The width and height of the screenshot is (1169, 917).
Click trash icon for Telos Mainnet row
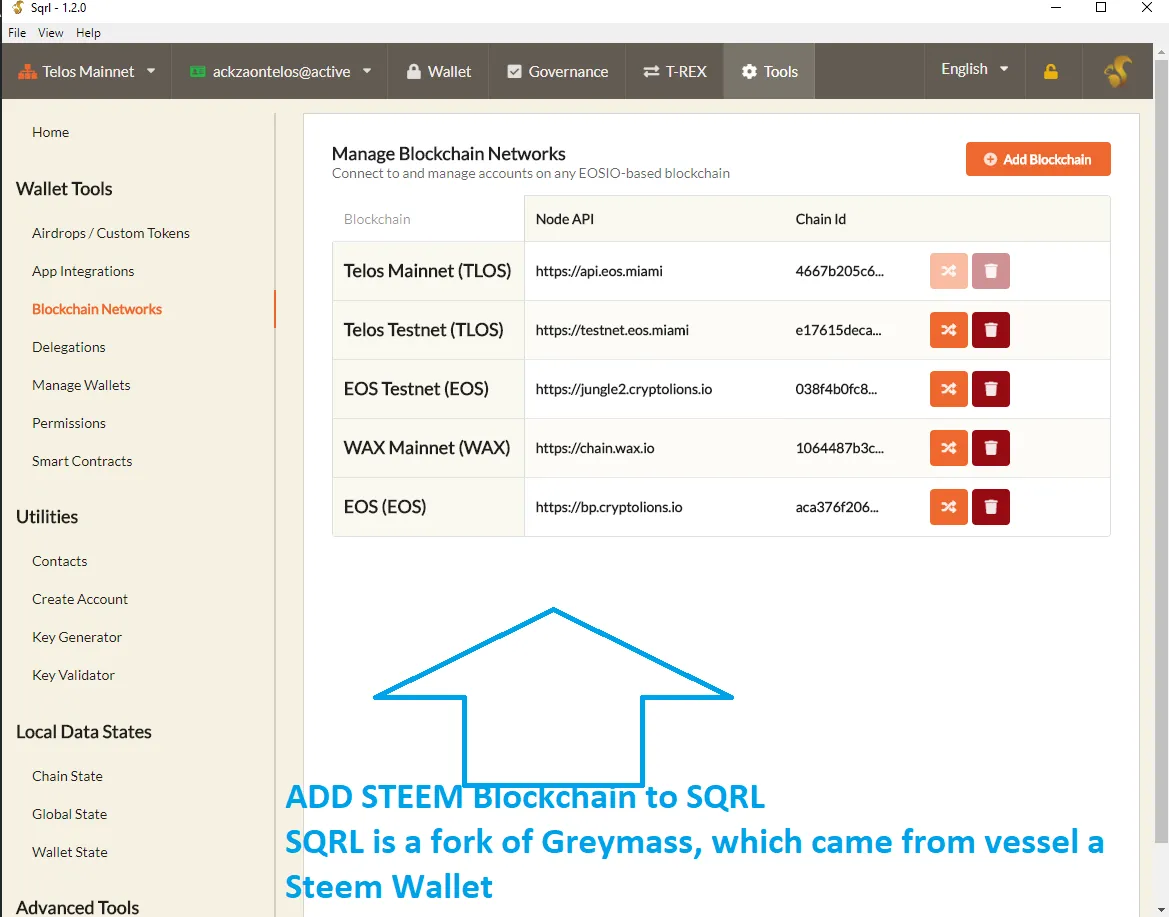(x=990, y=271)
